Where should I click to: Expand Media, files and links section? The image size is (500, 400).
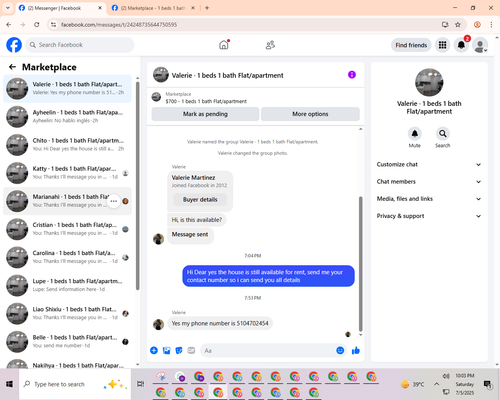coord(429,199)
